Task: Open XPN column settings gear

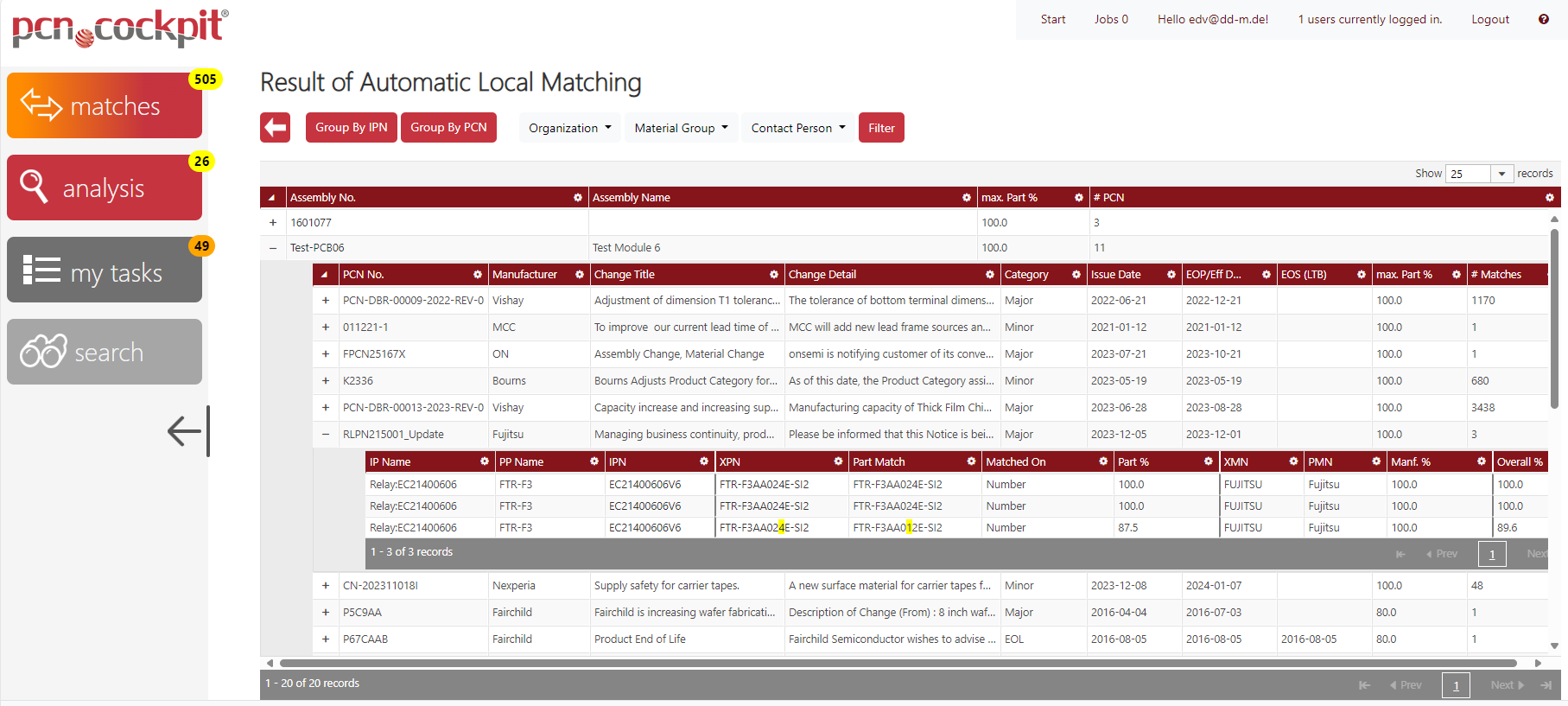Action: pyautogui.click(x=838, y=461)
